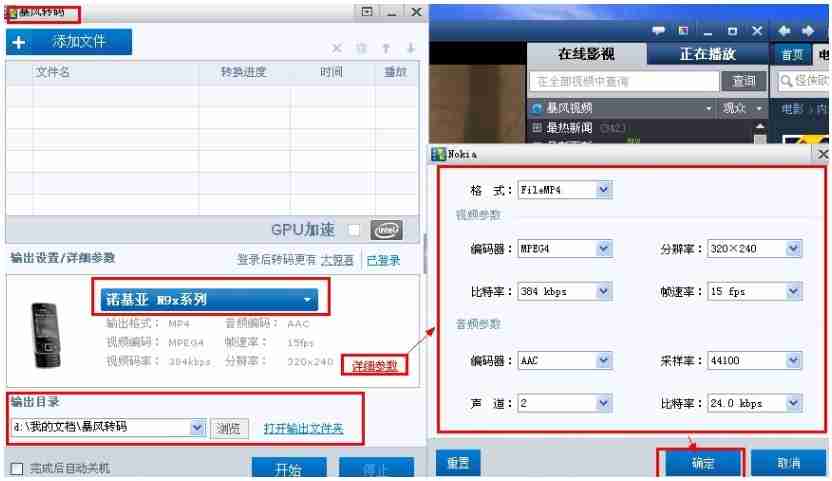Click the Intel GPU logo icon
The image size is (832, 481).
click(x=386, y=230)
